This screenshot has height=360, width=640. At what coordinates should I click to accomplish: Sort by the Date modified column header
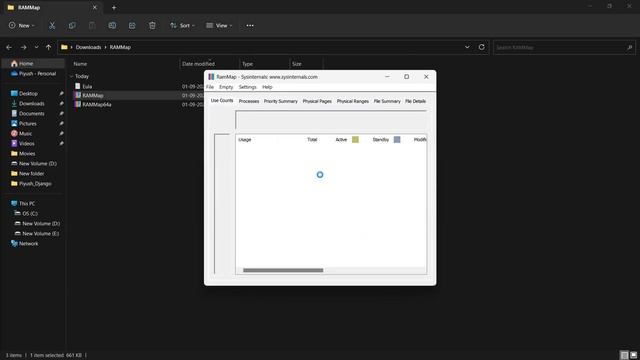pos(198,64)
